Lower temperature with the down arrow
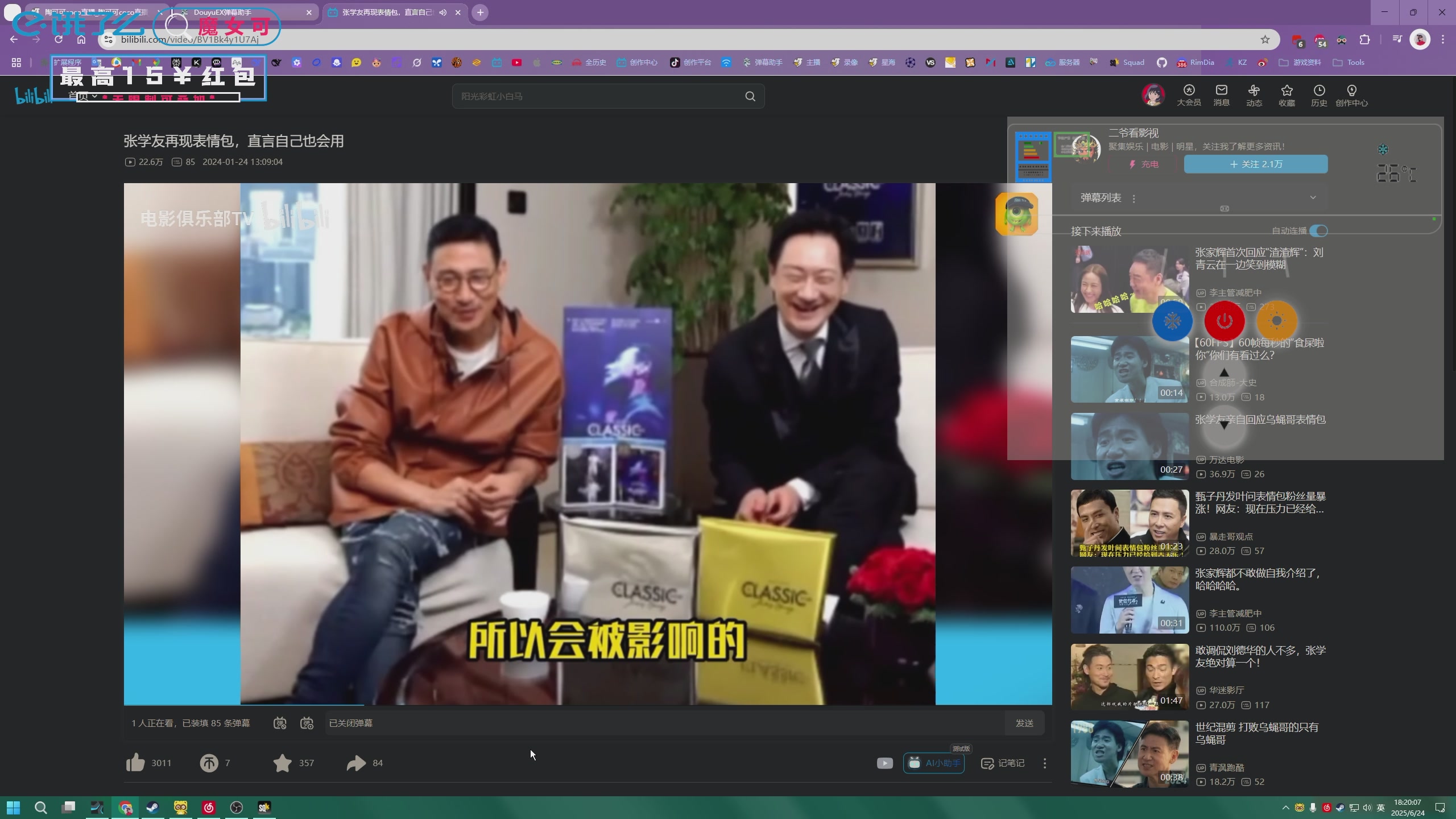 [1224, 425]
